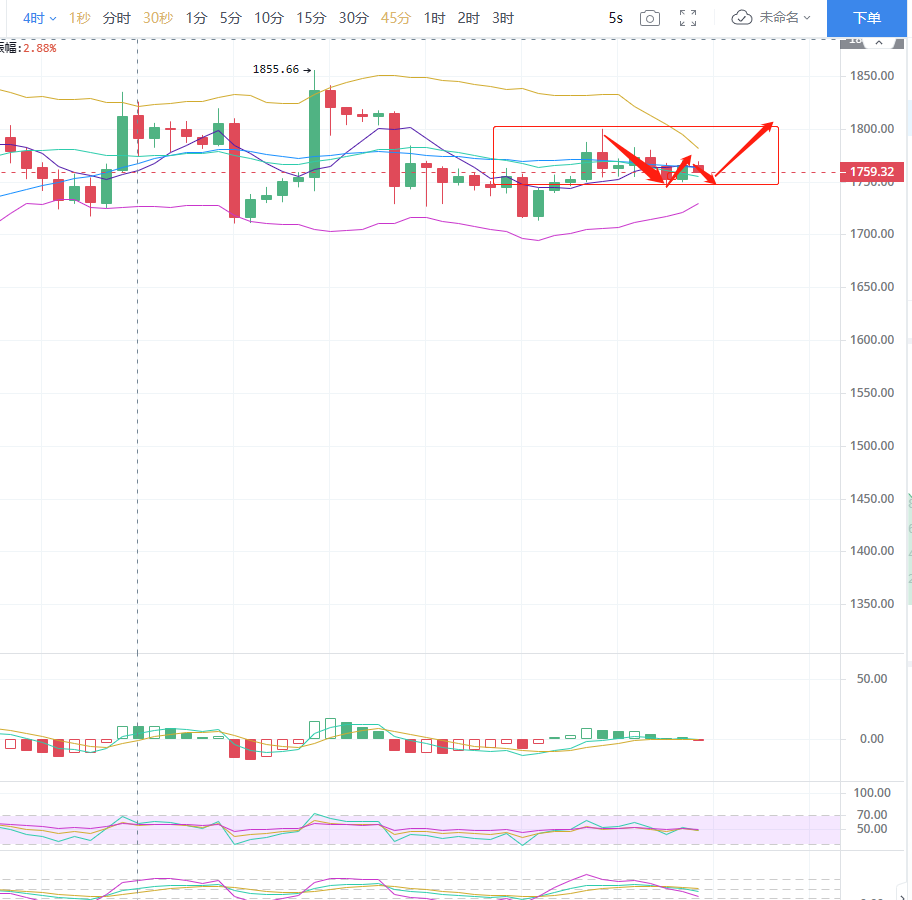Open the 4时 timeframe dropdown
912x900 pixels.
tap(40, 19)
